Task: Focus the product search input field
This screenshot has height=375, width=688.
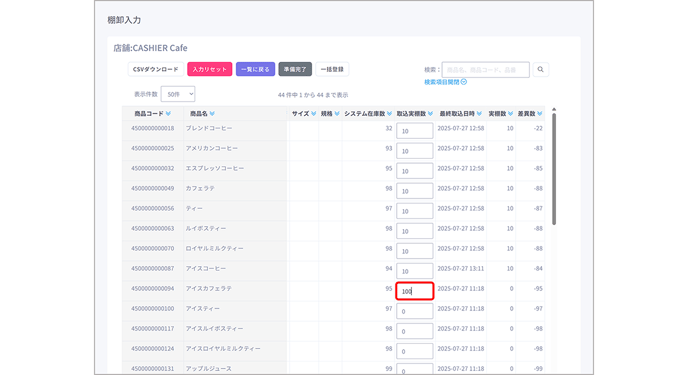Action: [486, 69]
